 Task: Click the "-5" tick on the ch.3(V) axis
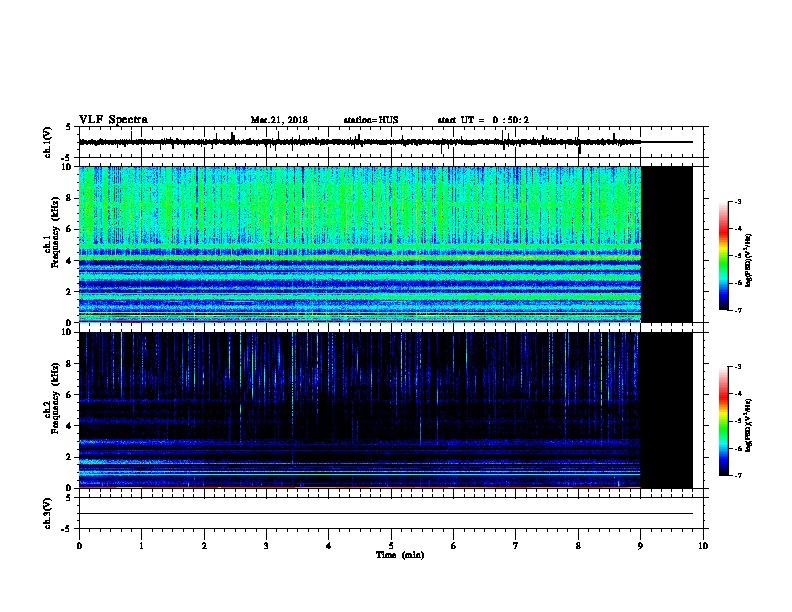pos(67,529)
